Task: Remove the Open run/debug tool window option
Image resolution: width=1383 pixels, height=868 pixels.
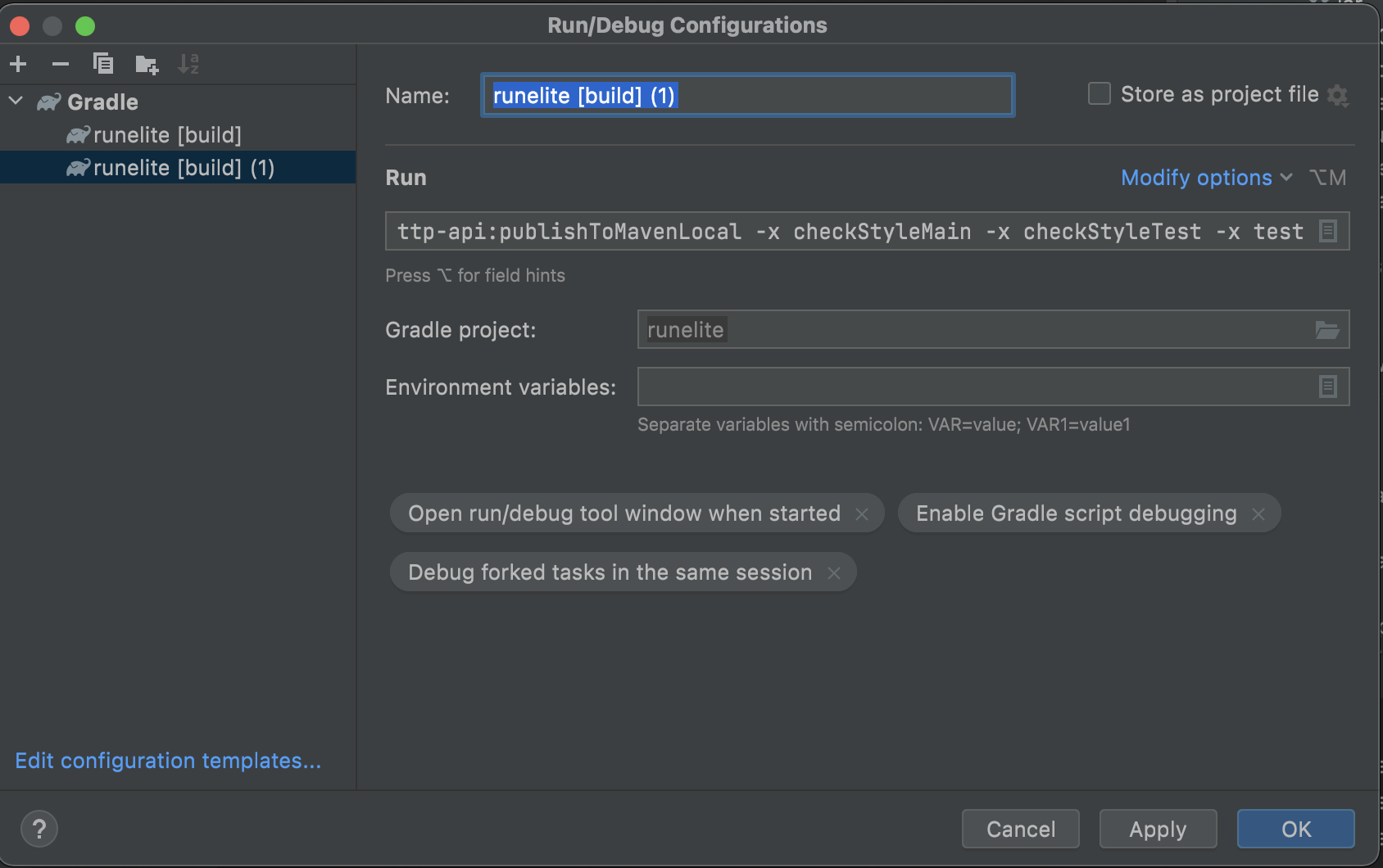Action: point(862,514)
